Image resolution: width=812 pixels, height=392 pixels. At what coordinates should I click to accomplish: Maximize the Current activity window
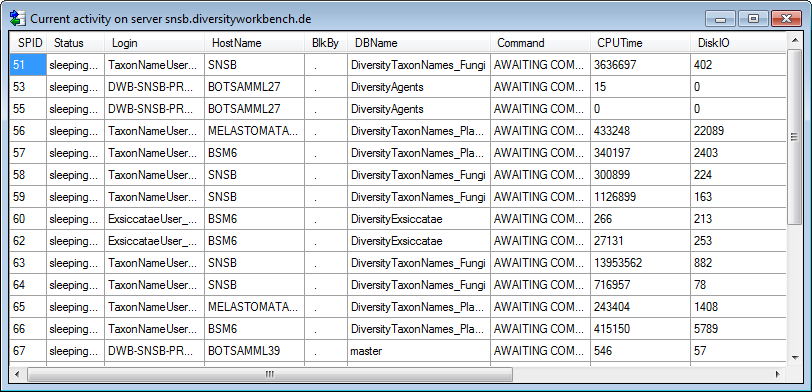pos(753,19)
